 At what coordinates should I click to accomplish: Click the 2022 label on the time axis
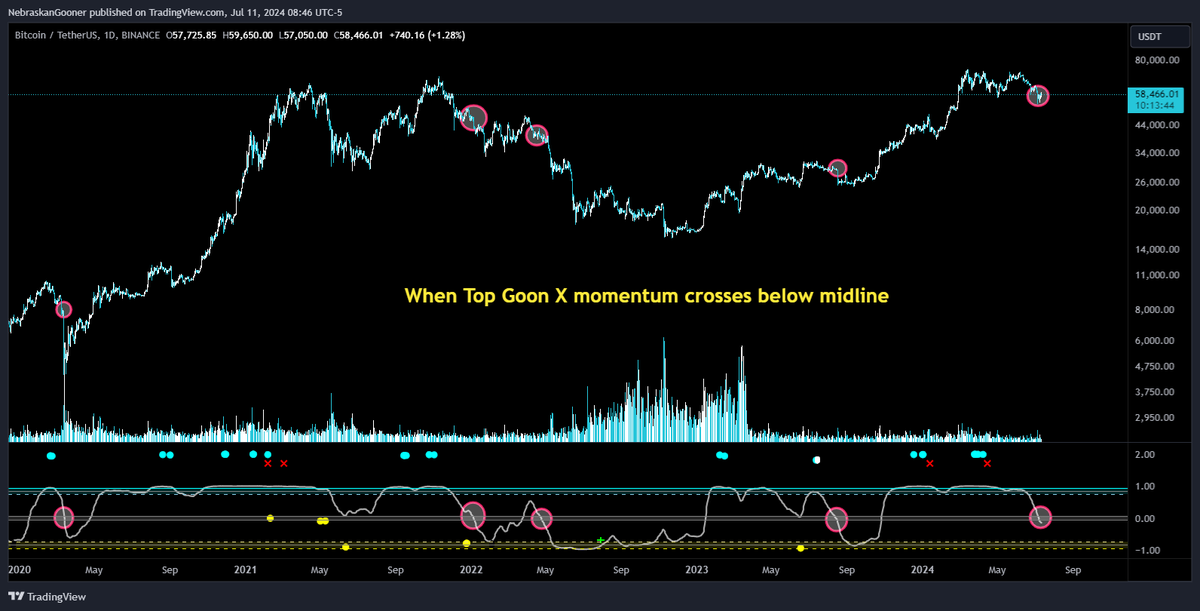coord(471,571)
